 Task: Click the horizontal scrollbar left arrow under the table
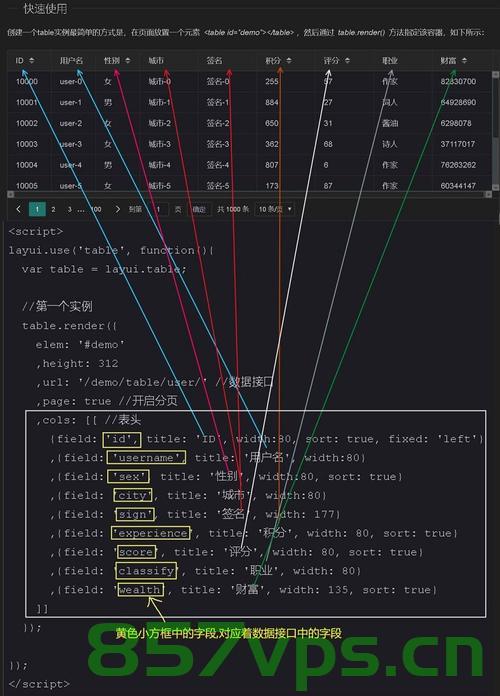[10, 194]
